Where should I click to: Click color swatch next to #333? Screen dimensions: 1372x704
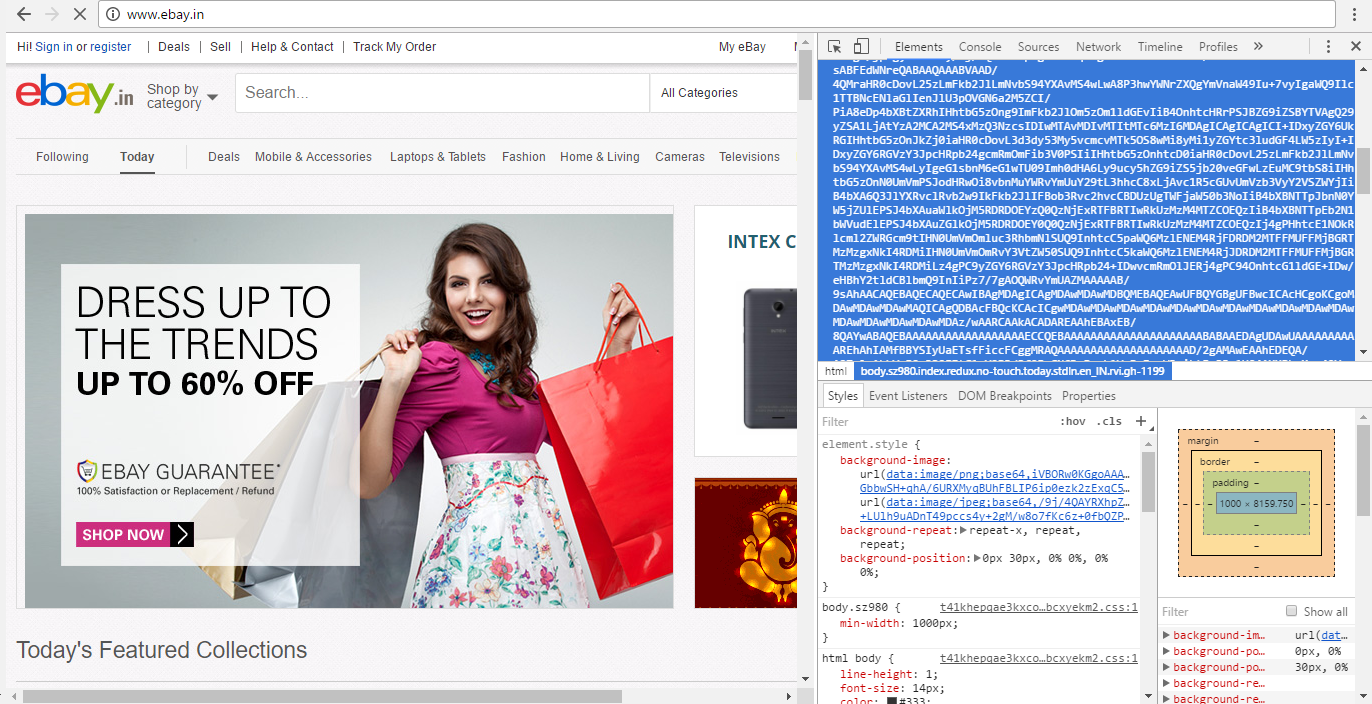[x=891, y=701]
